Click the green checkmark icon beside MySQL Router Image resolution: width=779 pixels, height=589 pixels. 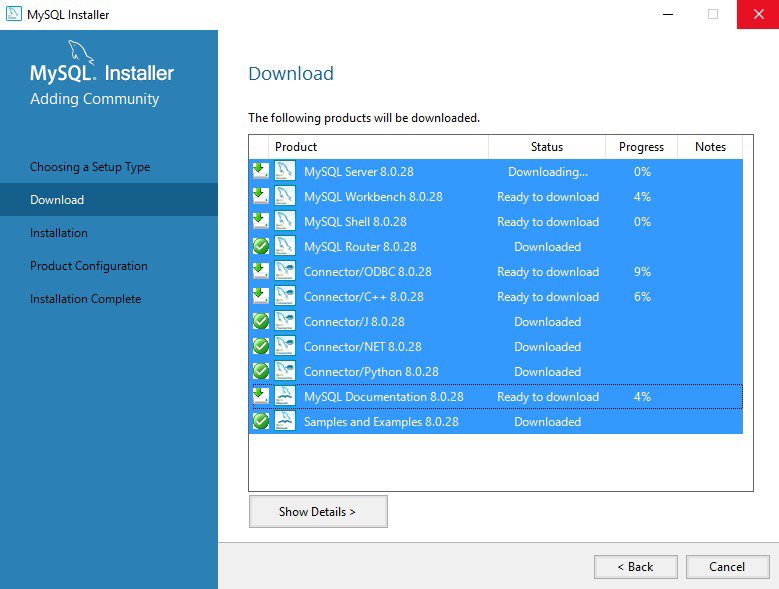tap(260, 246)
